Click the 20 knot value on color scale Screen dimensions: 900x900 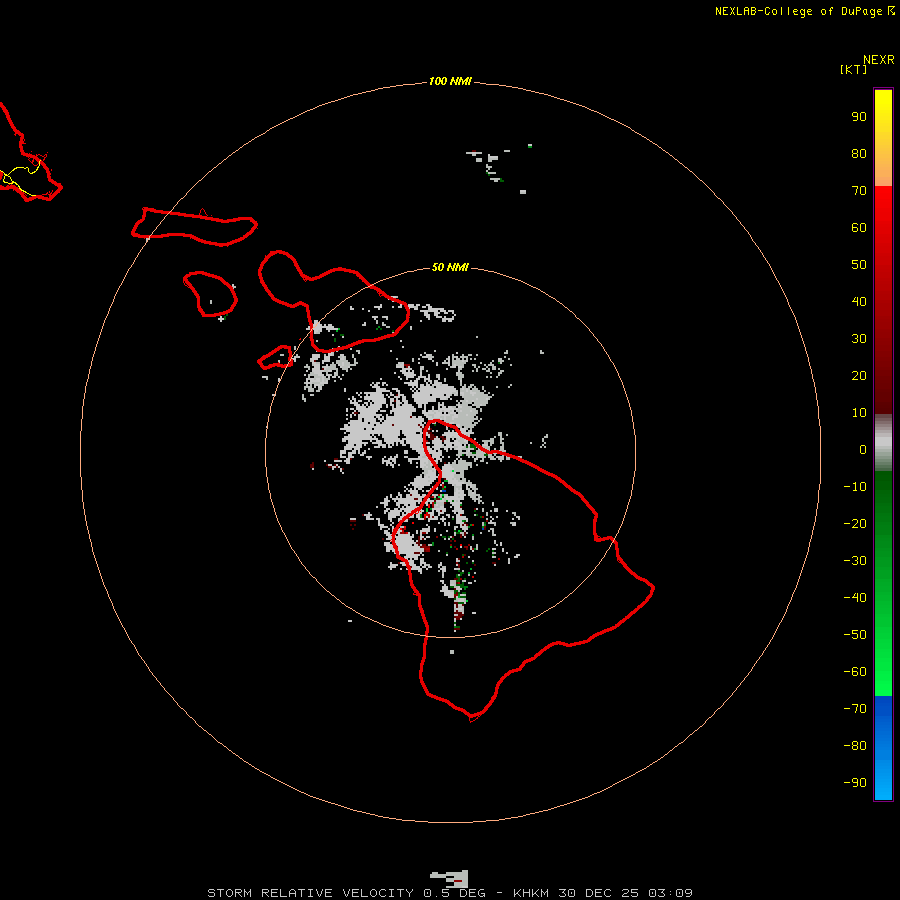point(859,376)
